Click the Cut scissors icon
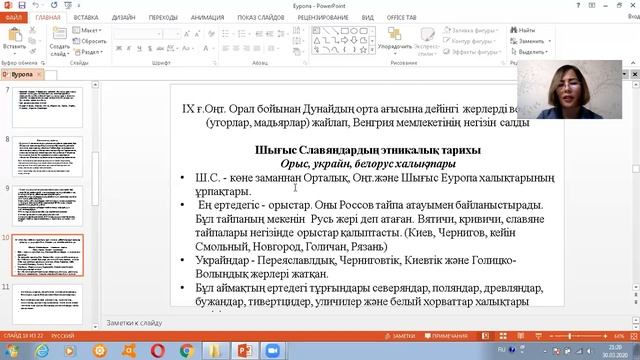This screenshot has width=640, height=360. 33,30
